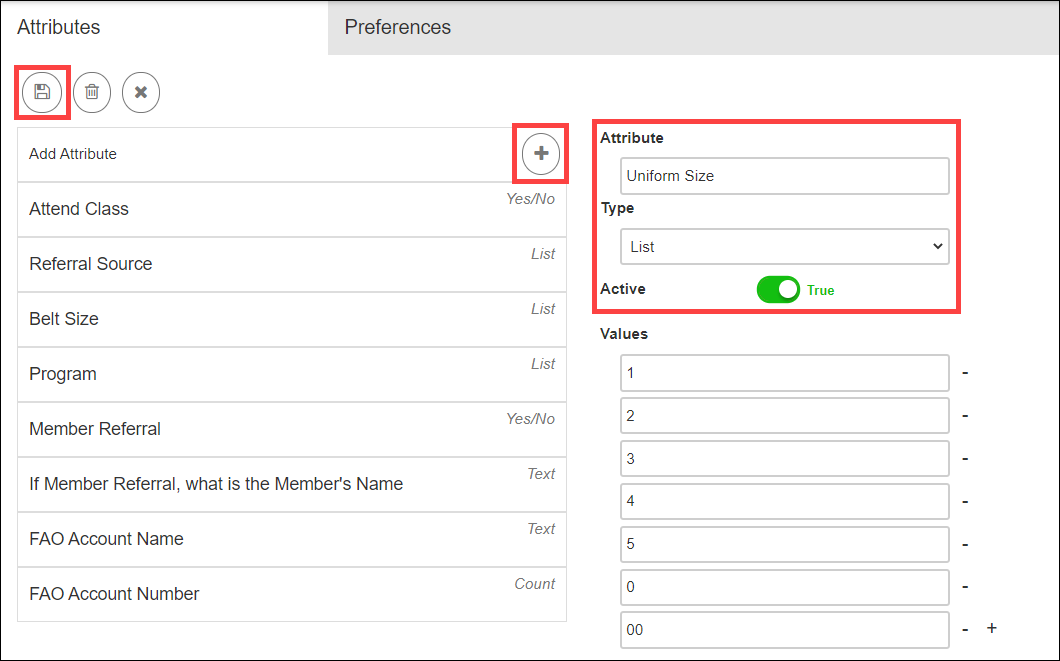Screen dimensions: 1060x661
Task: Open the Type dropdown showing List
Action: (785, 247)
